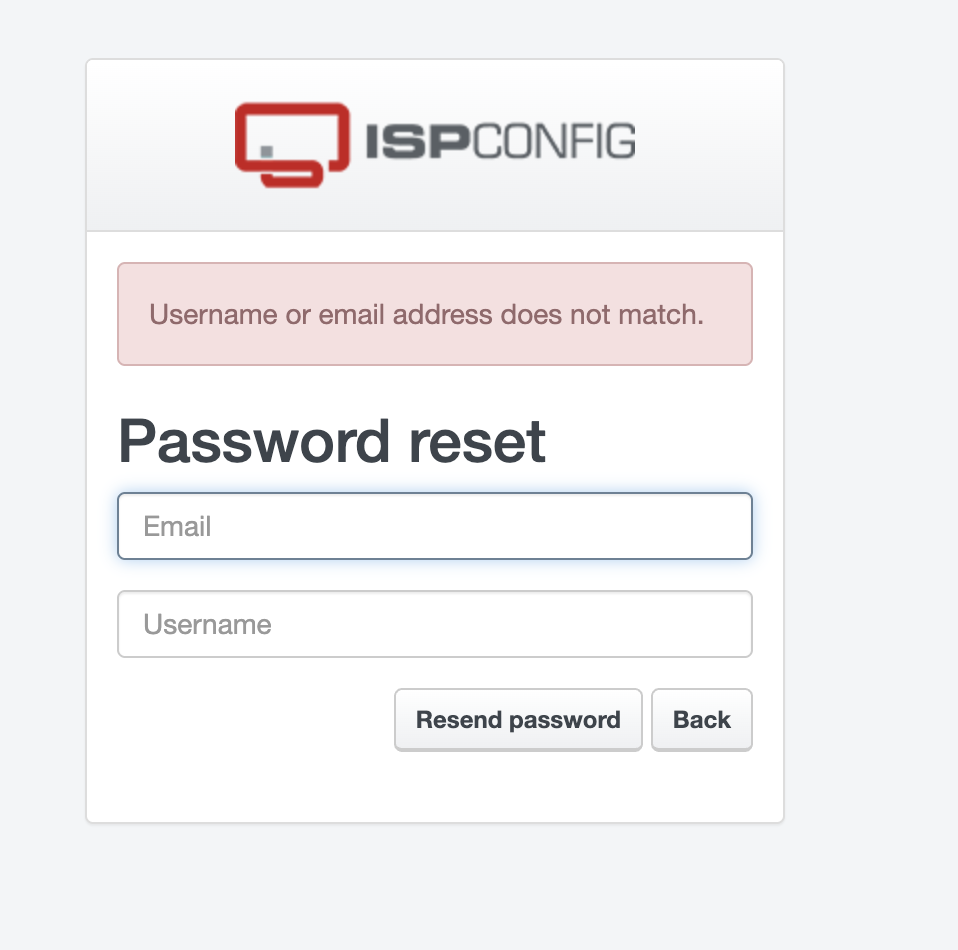Viewport: 958px width, 950px height.
Task: Click the error message banner
Action: (x=435, y=314)
